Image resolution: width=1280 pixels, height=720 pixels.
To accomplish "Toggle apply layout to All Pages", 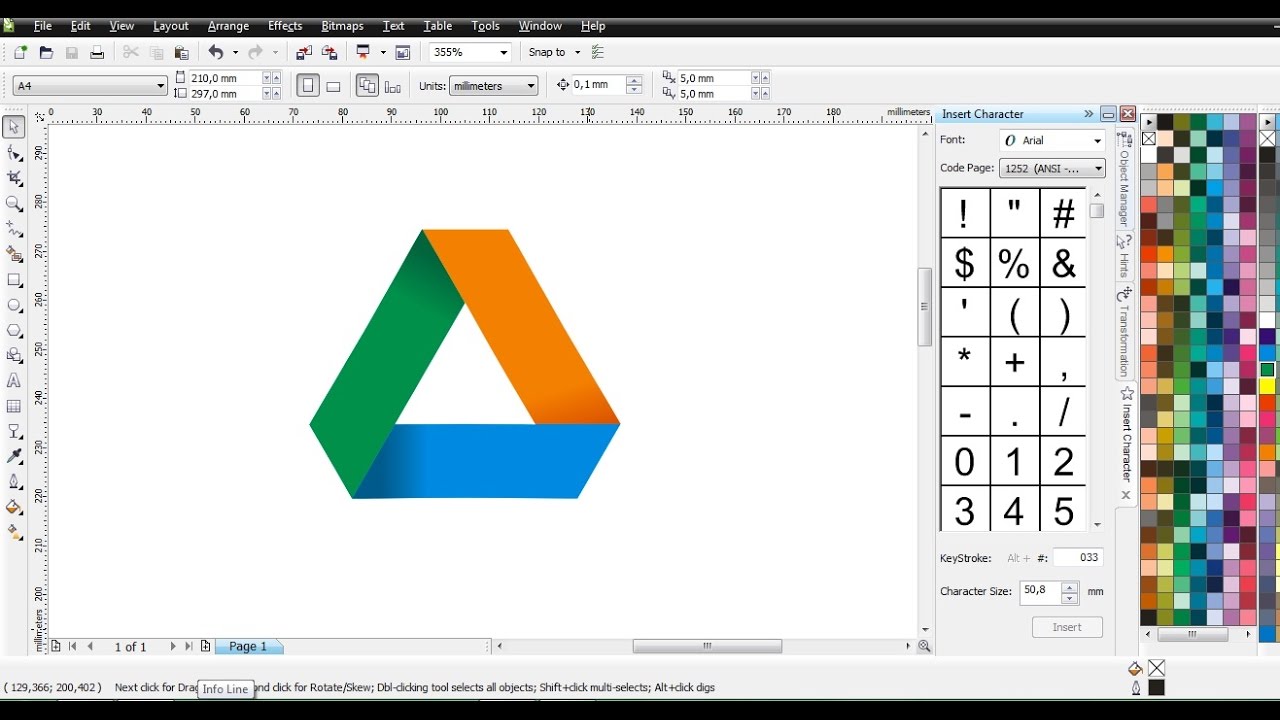I will 367,86.
